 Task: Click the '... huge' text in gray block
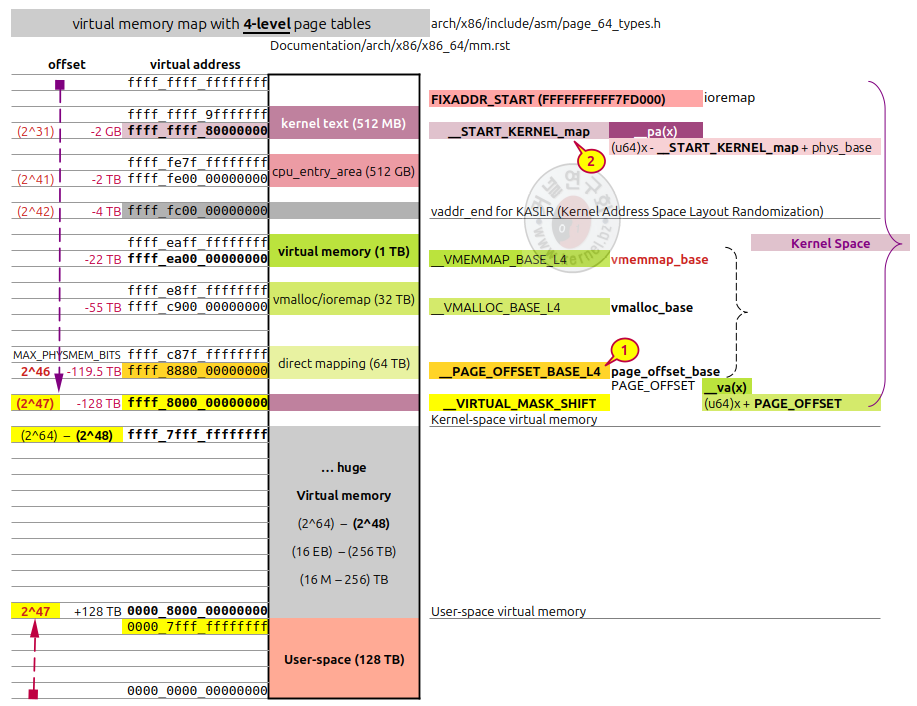pyautogui.click(x=344, y=467)
